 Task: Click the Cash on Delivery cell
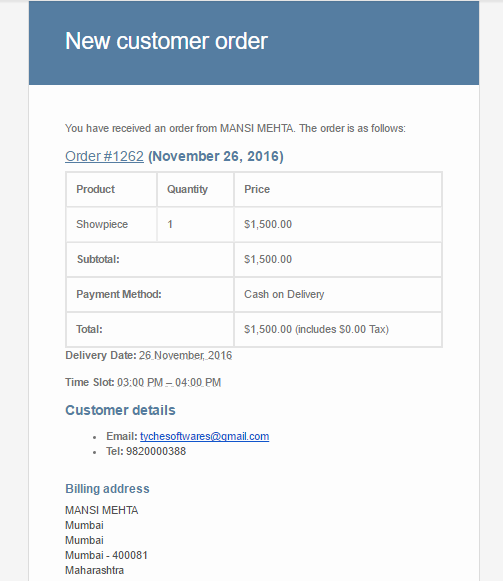338,294
